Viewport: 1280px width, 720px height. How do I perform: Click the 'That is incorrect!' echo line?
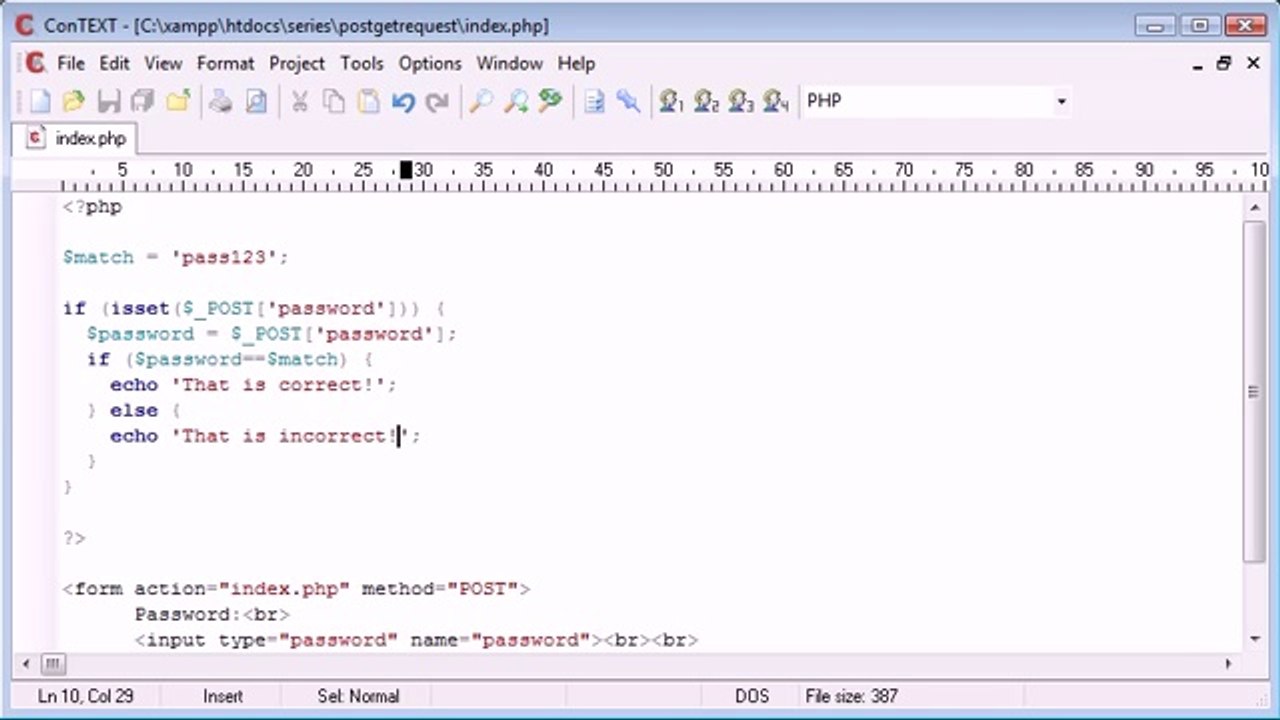click(x=265, y=436)
